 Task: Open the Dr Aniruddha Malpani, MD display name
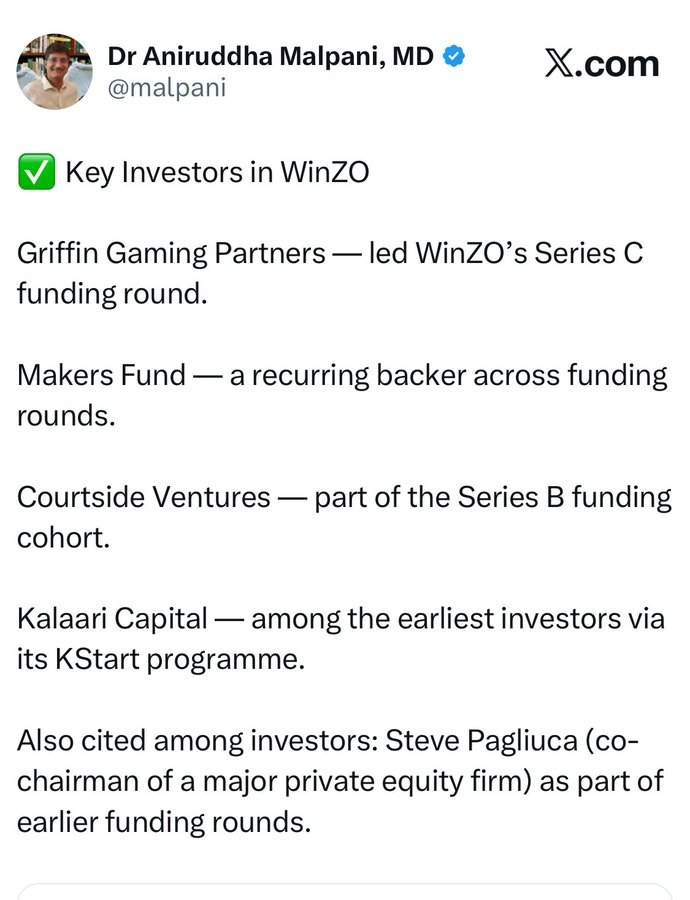point(270,56)
